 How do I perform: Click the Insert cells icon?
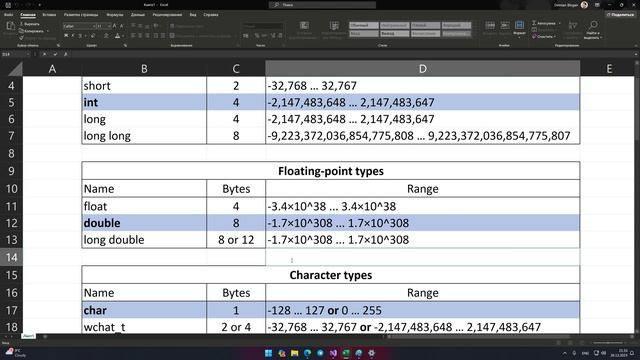490,26
